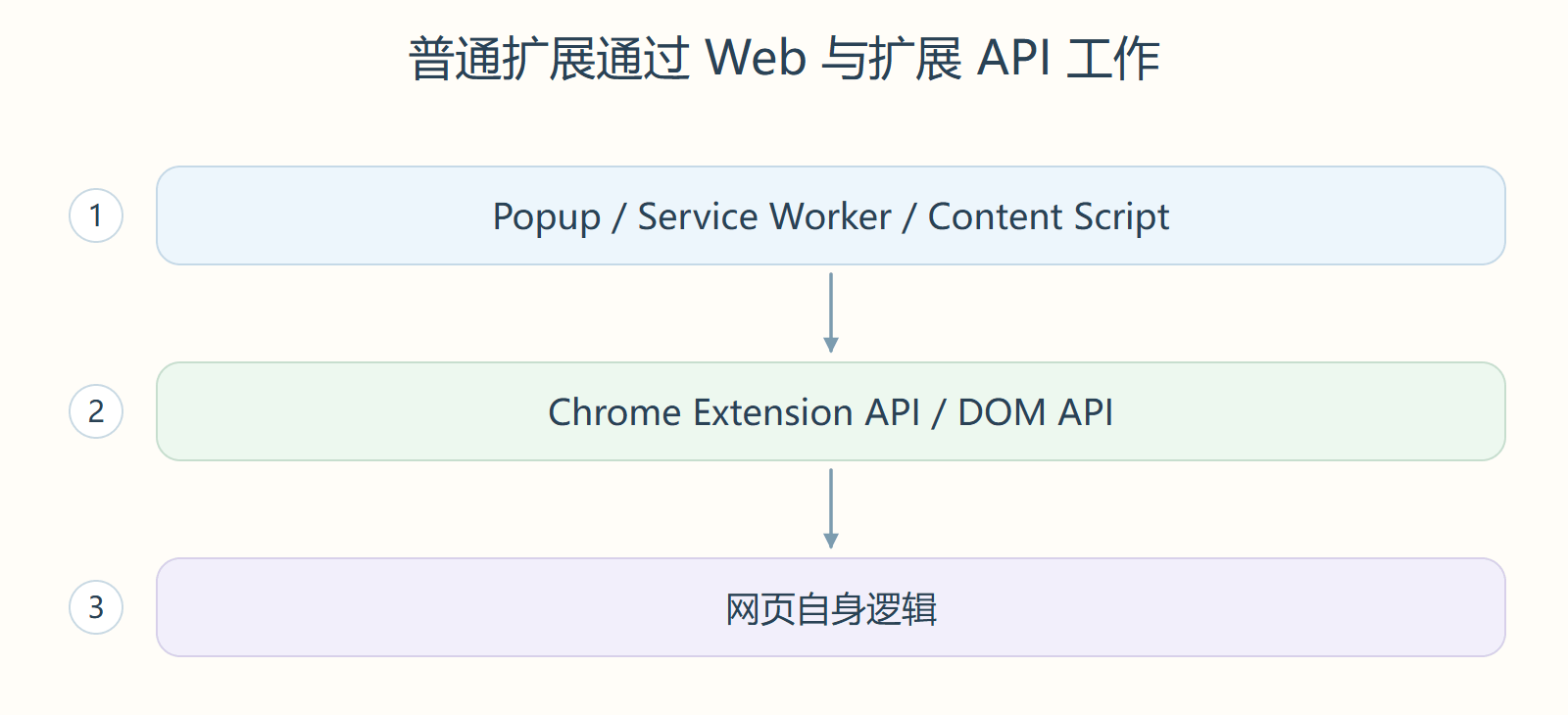Click the title text 普通扩展通过 Web 与扩展 API 工作

[784, 59]
